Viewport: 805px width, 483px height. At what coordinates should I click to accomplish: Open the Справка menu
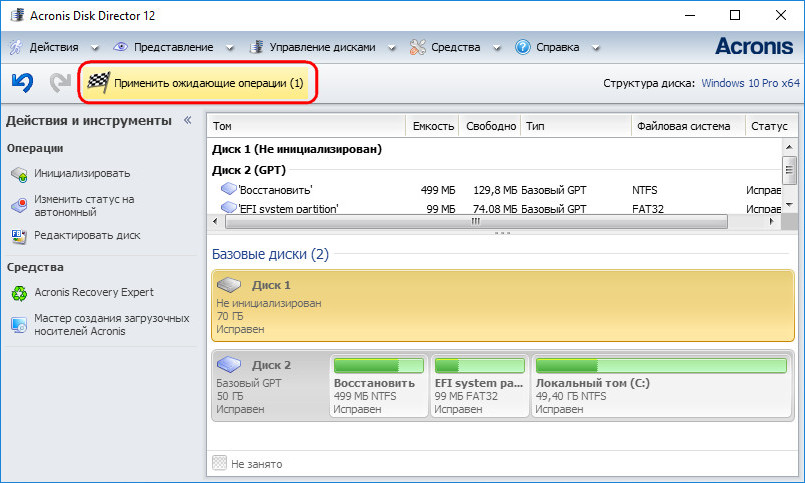point(558,47)
